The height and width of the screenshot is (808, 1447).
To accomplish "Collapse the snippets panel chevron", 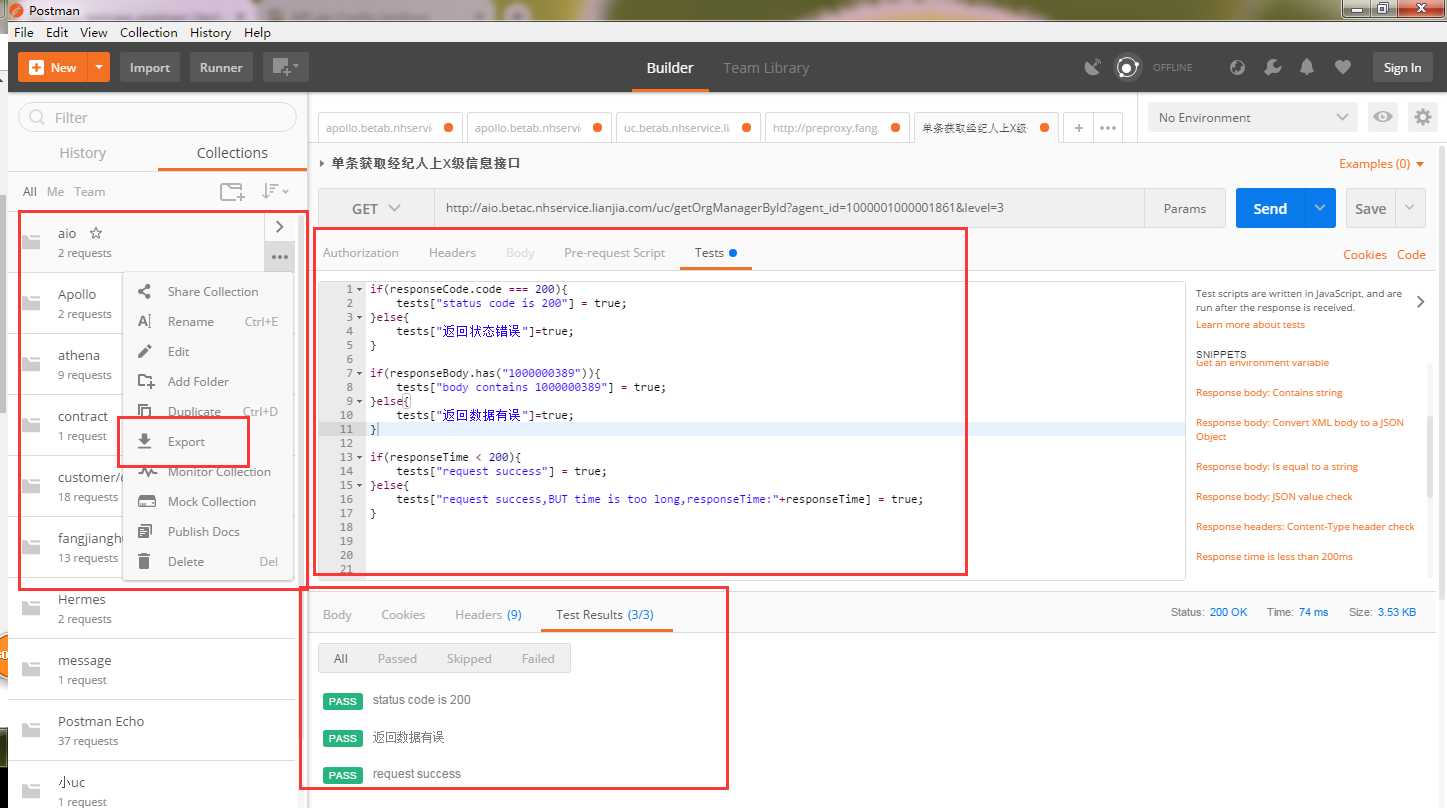I will (x=1421, y=301).
